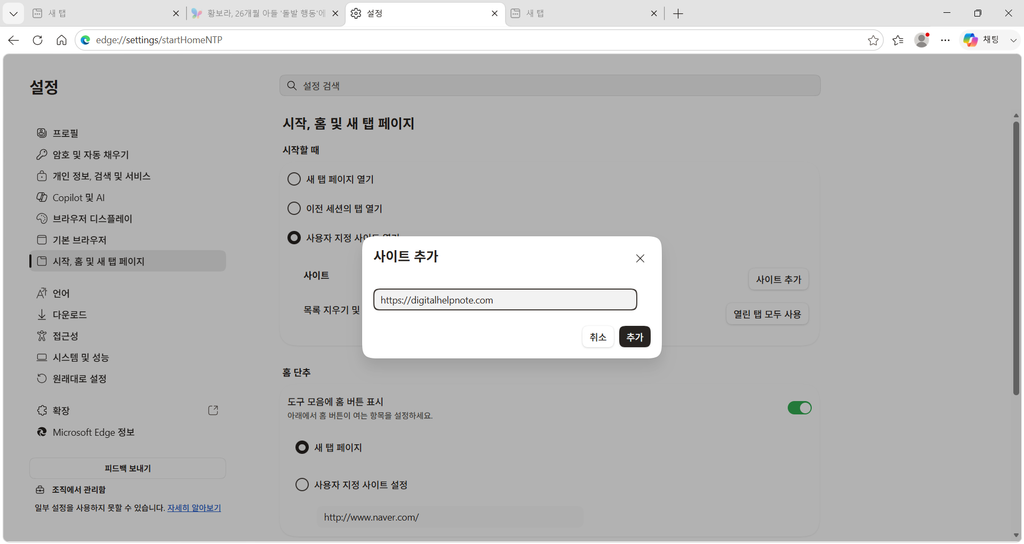This screenshot has height=544, width=1024.
Task: Close the 사이트 추가 dialog with X
Action: pyautogui.click(x=640, y=259)
